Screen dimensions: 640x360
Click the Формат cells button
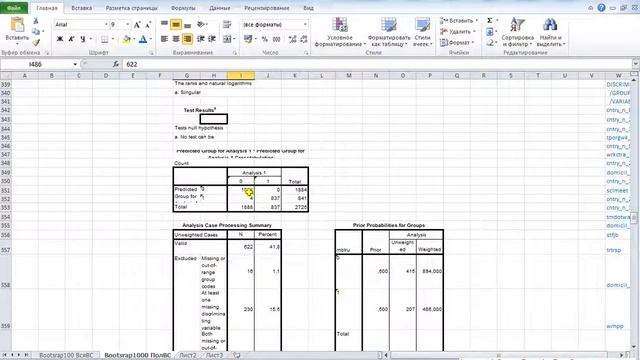coord(457,42)
